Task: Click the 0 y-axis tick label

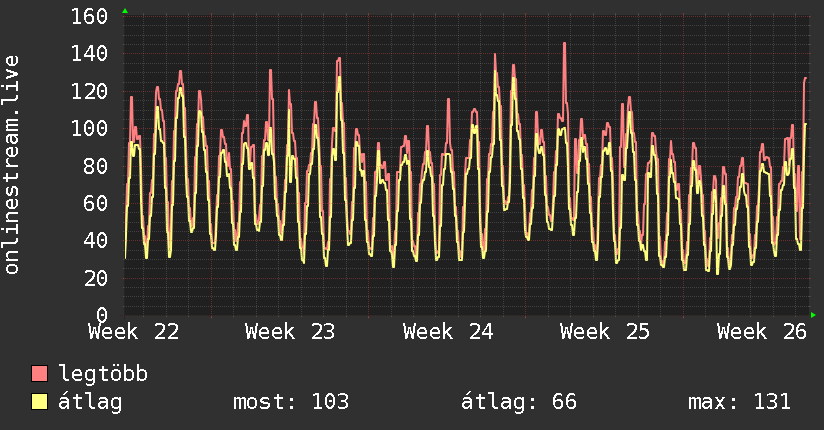Action: [x=102, y=315]
